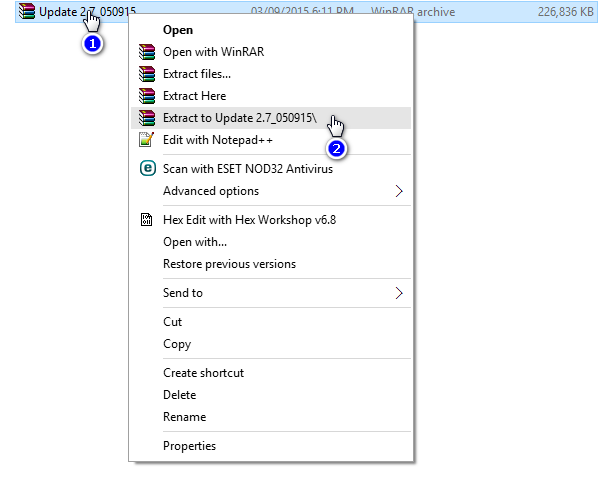604x478 pixels.
Task: Select Create shortcut
Action: [271, 373]
